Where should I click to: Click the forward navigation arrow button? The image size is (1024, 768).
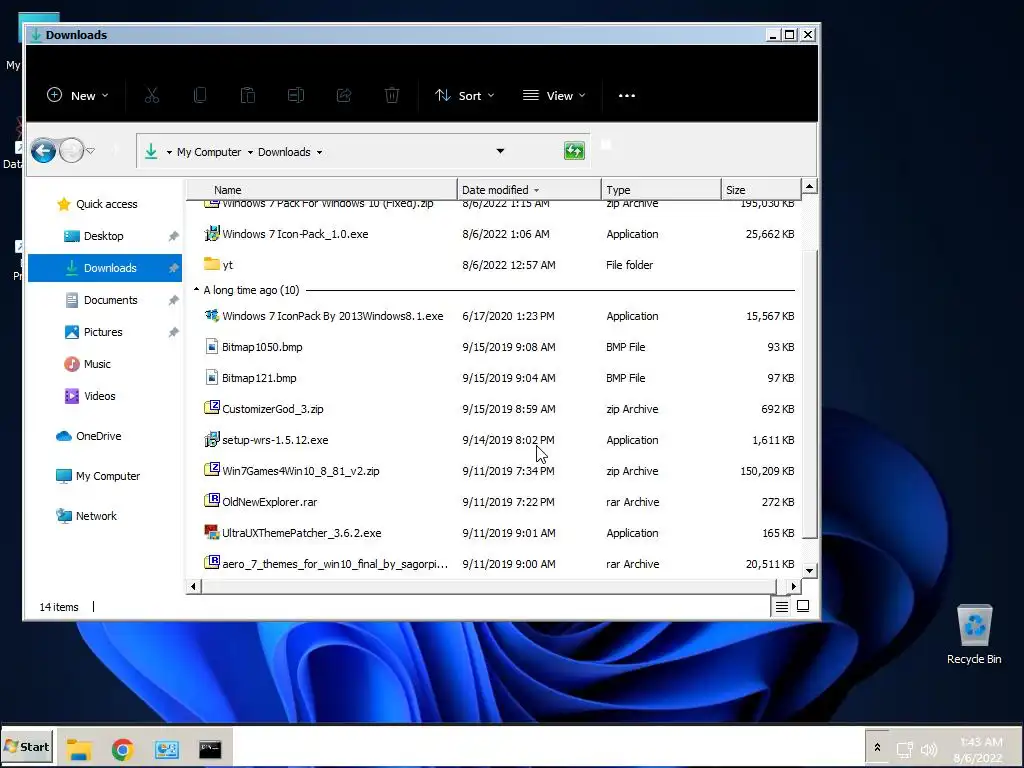[x=71, y=151]
